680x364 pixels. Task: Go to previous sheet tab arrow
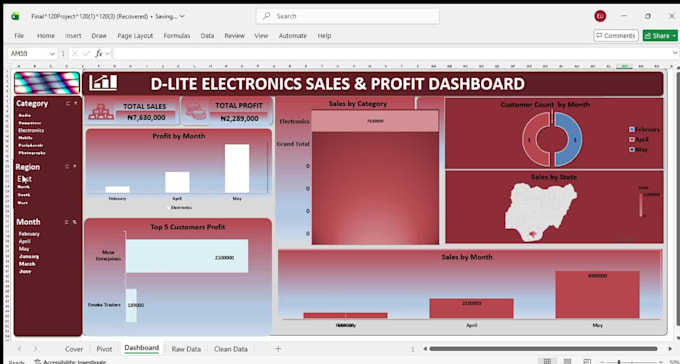pos(19,349)
